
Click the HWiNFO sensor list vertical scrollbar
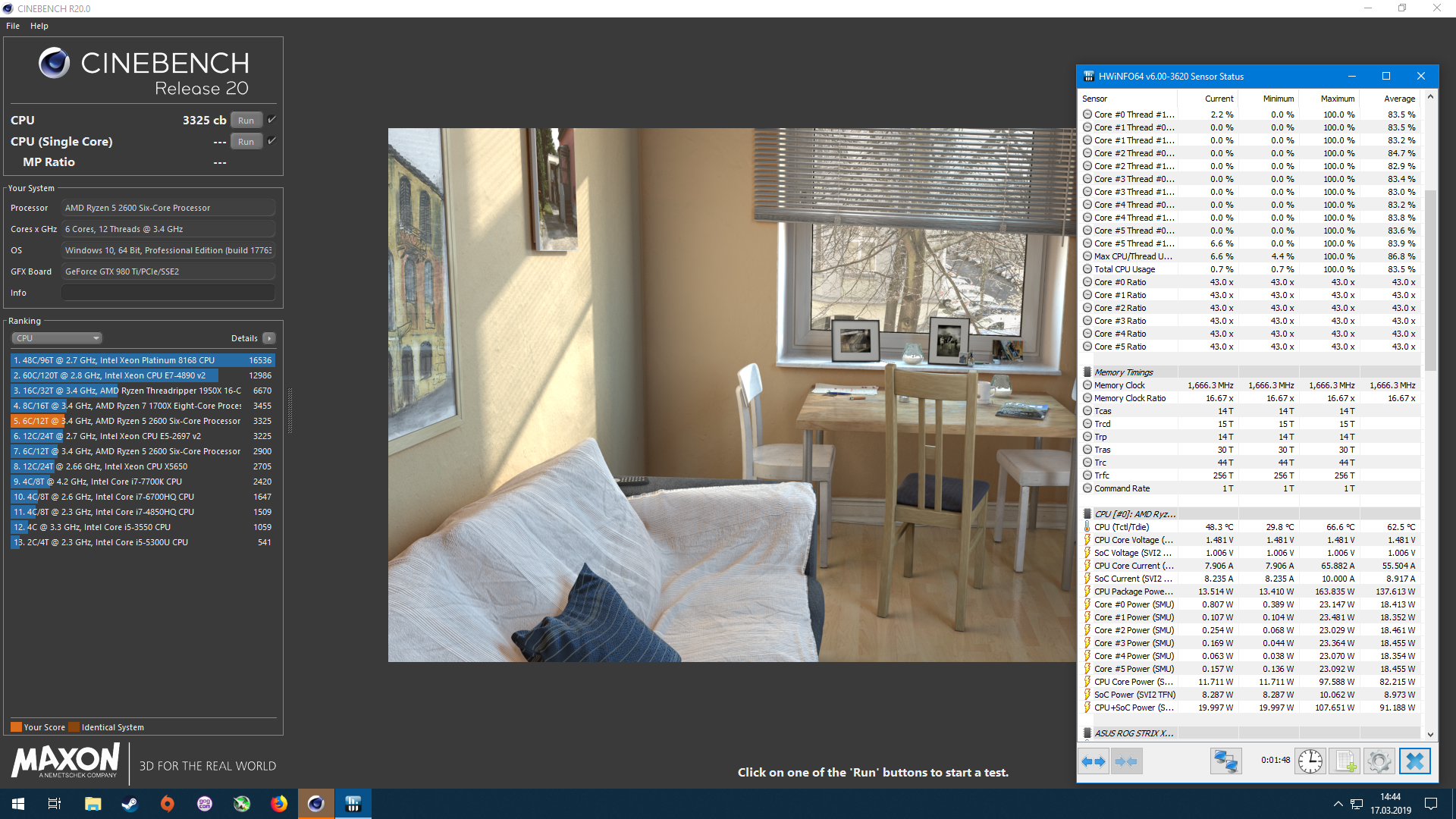[1430, 281]
